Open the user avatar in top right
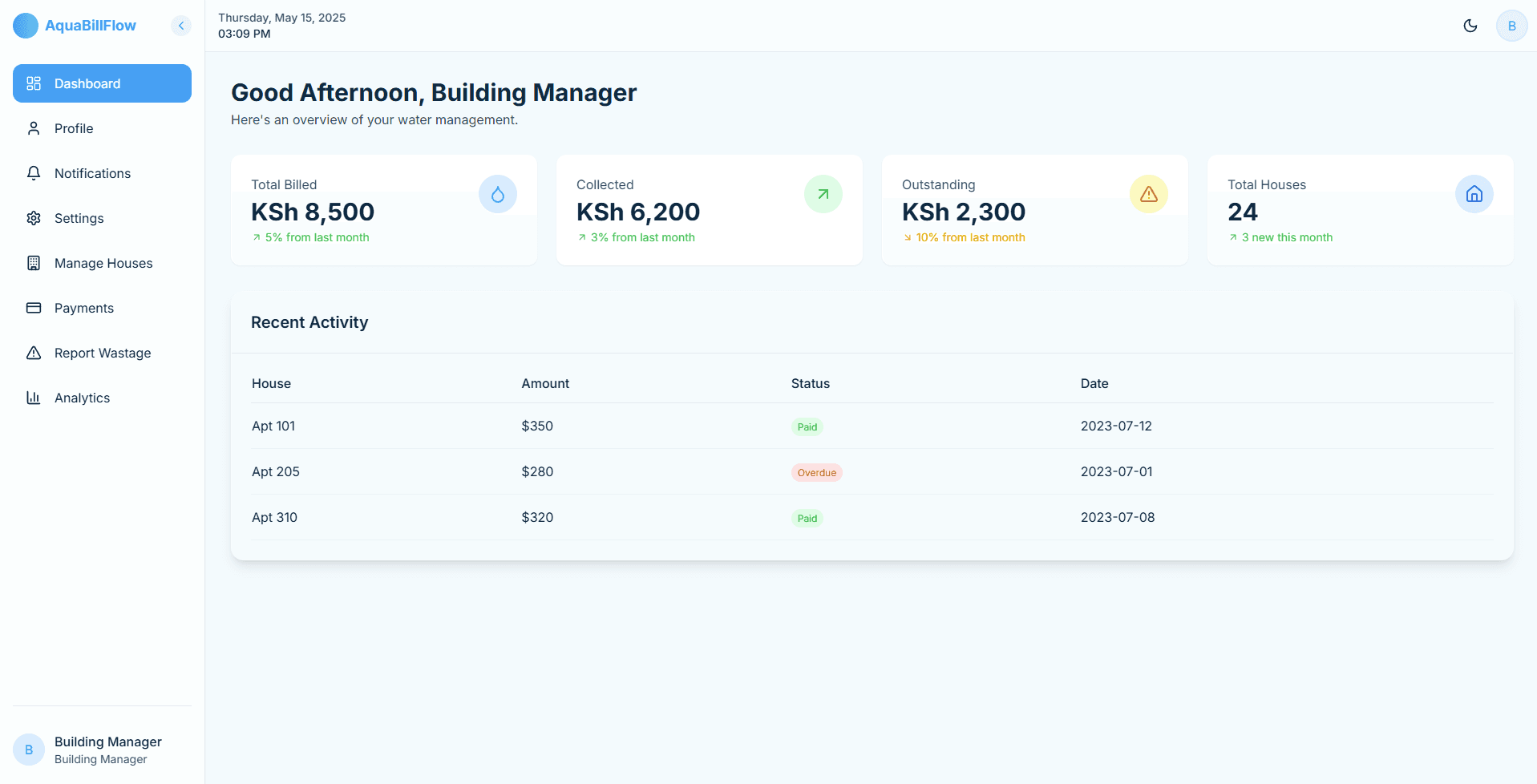This screenshot has width=1537, height=784. click(1511, 26)
